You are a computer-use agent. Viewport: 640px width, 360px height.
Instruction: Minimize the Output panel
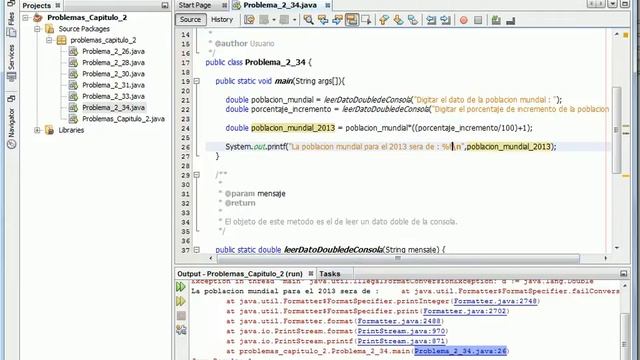623,273
